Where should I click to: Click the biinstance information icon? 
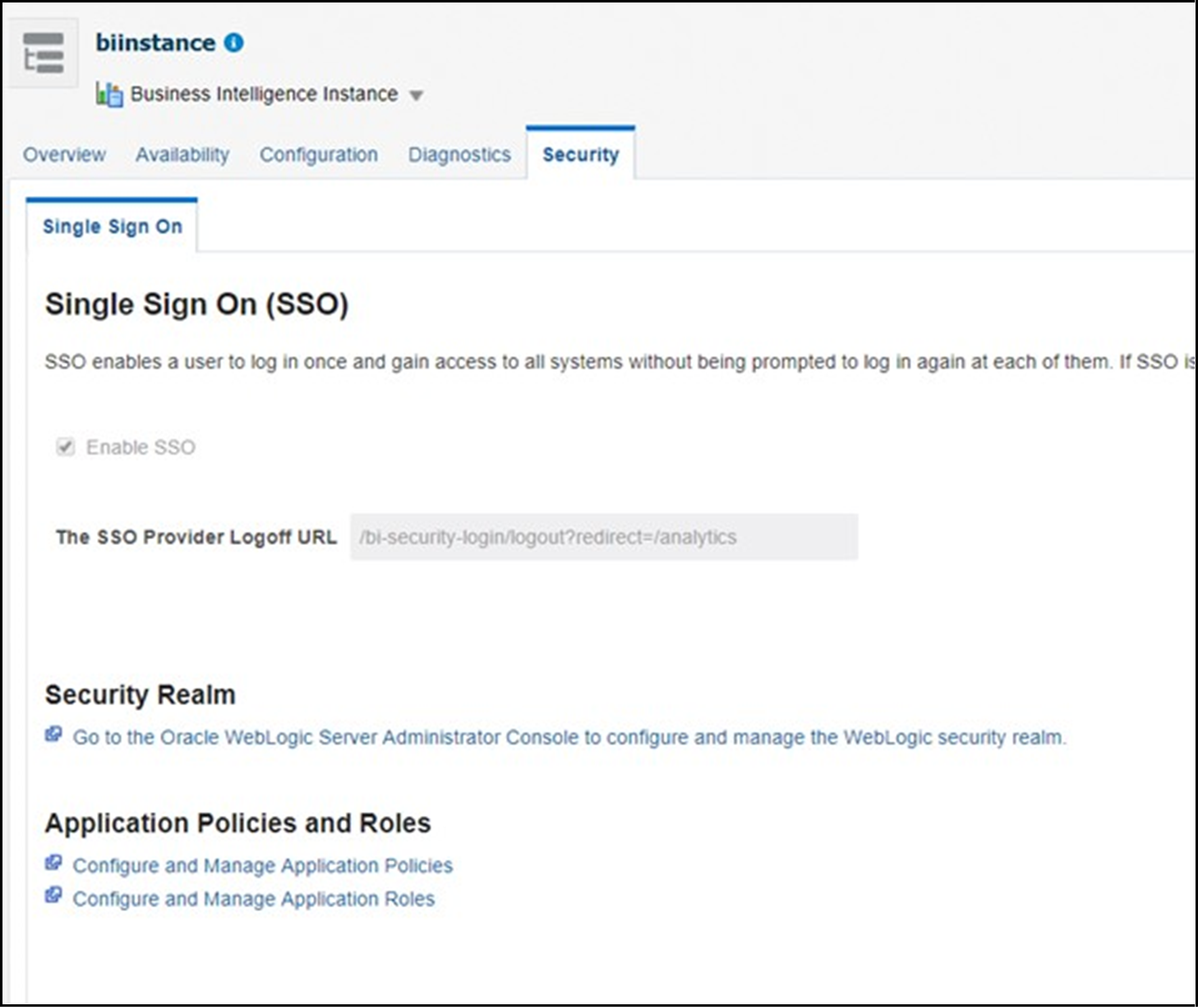pyautogui.click(x=234, y=43)
